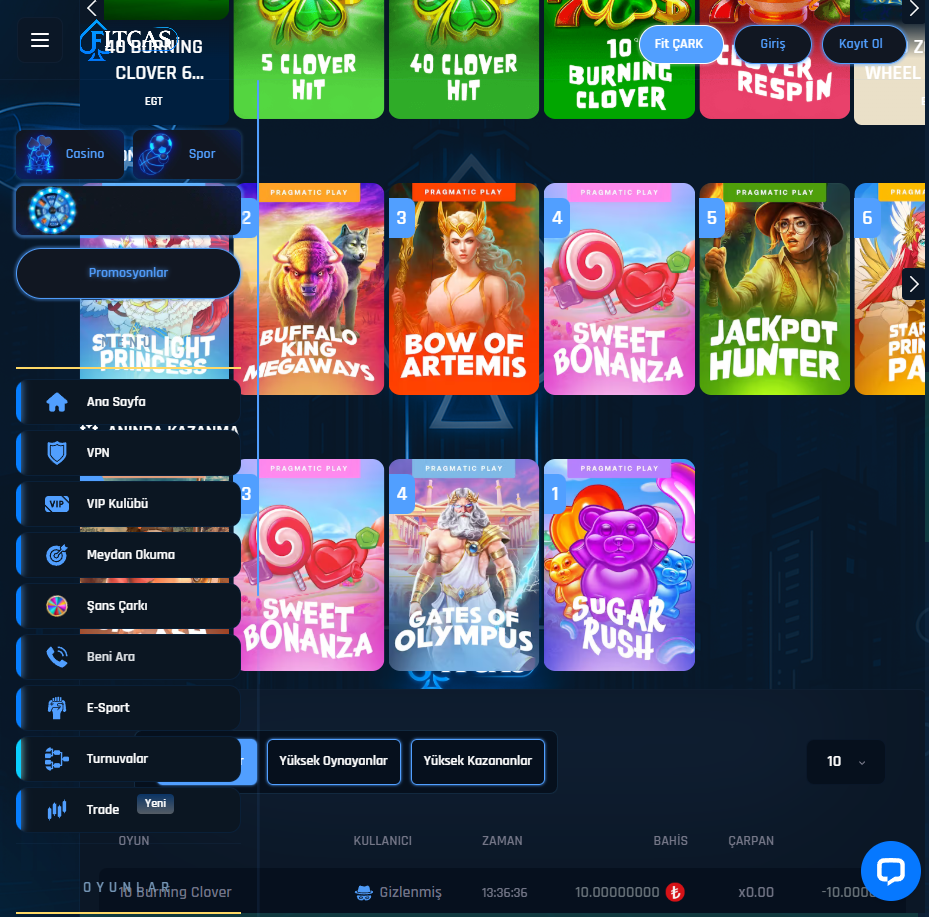Switch to the Yüksek Oynayanlar tab
The image size is (929, 917).
pyautogui.click(x=334, y=761)
